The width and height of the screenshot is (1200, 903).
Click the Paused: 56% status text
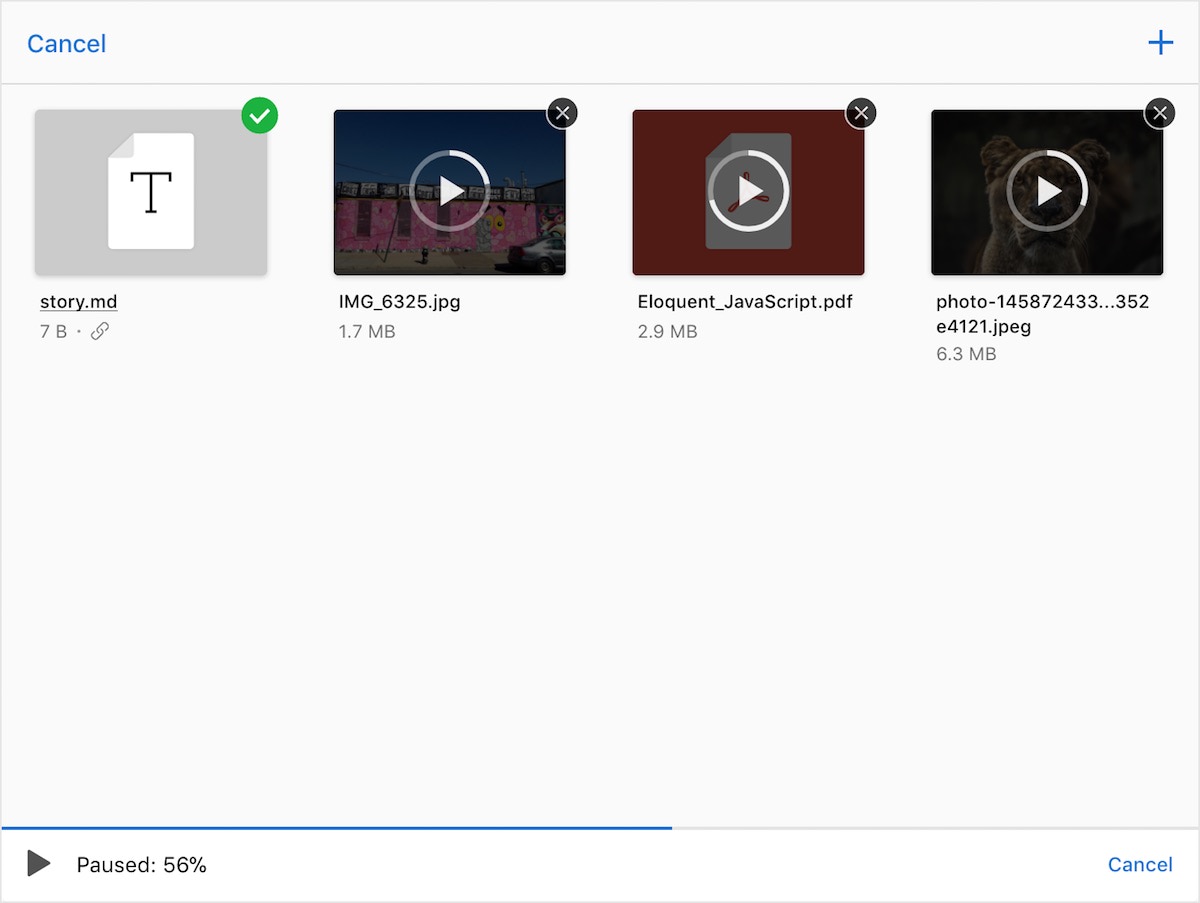coord(142,865)
